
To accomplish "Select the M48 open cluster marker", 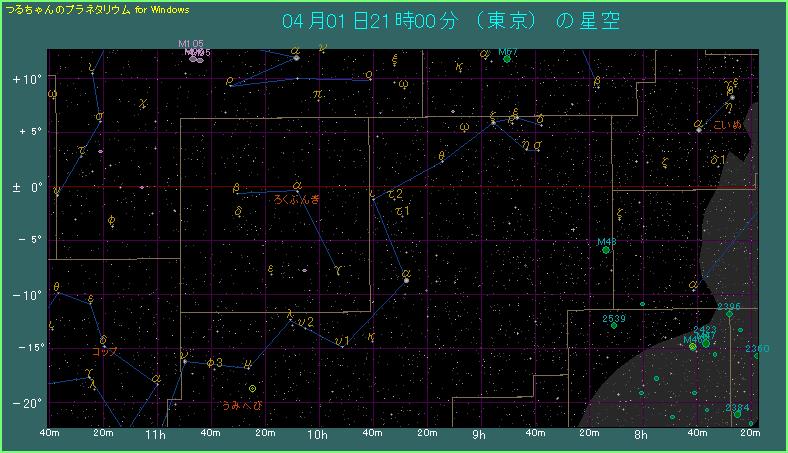I will tap(606, 250).
